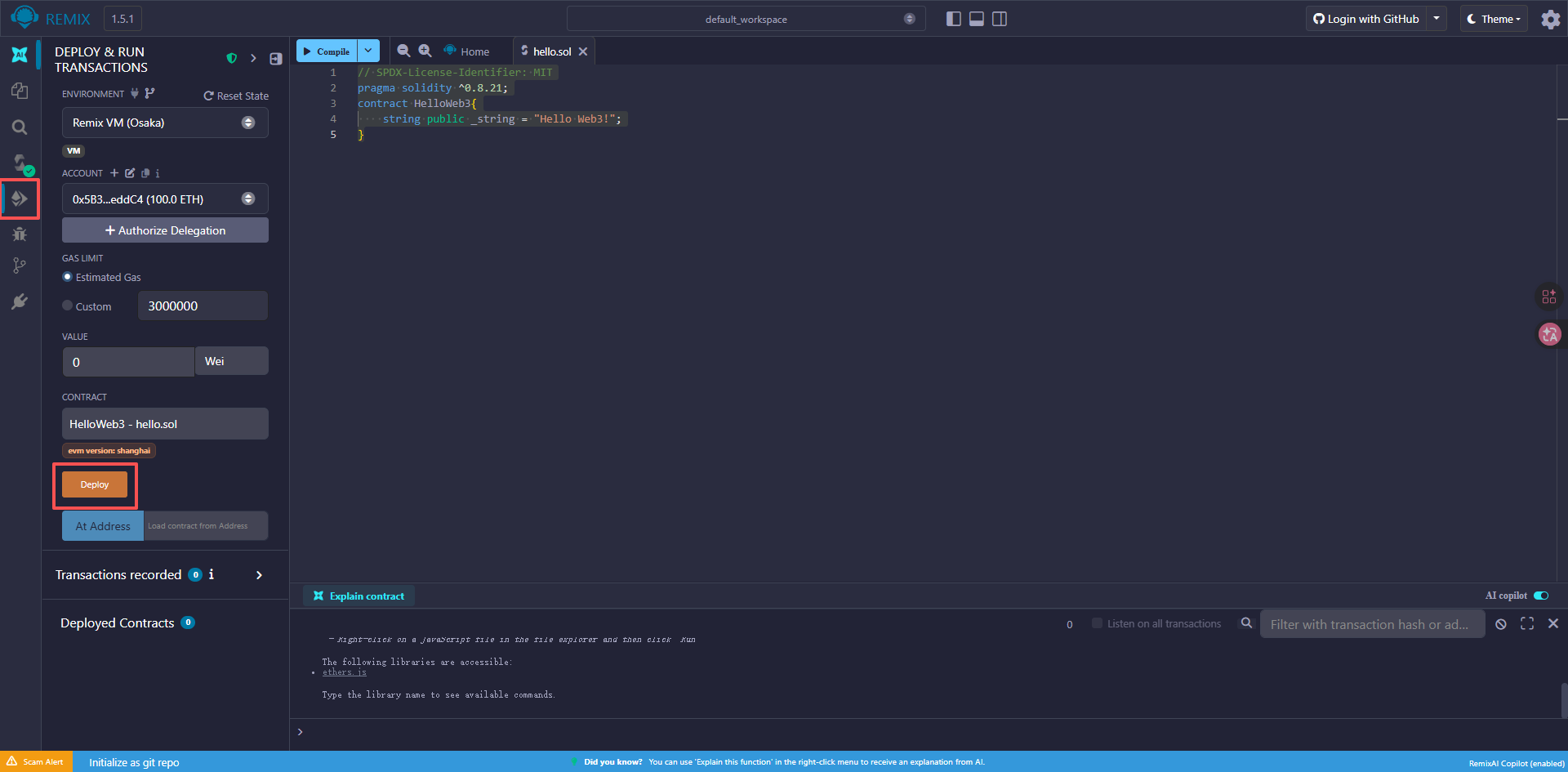Open the ethers.js link in terminal

pos(345,672)
